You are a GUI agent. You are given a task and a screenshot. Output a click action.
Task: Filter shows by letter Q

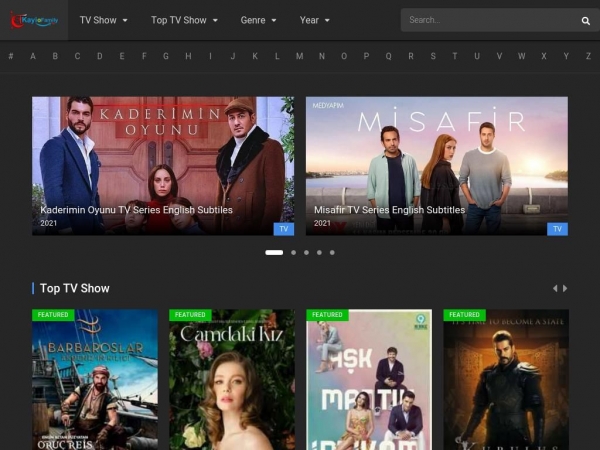388,56
